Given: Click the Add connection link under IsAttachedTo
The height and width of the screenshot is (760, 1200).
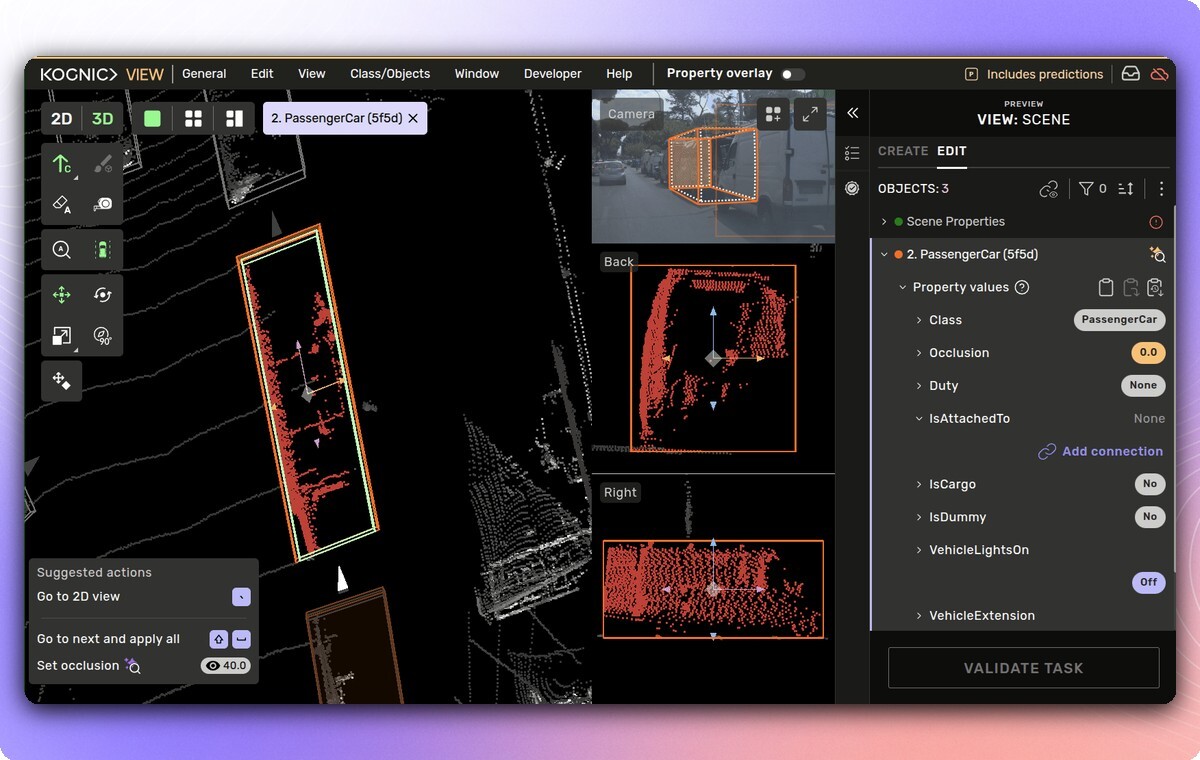Looking at the screenshot, I should (x=1100, y=451).
